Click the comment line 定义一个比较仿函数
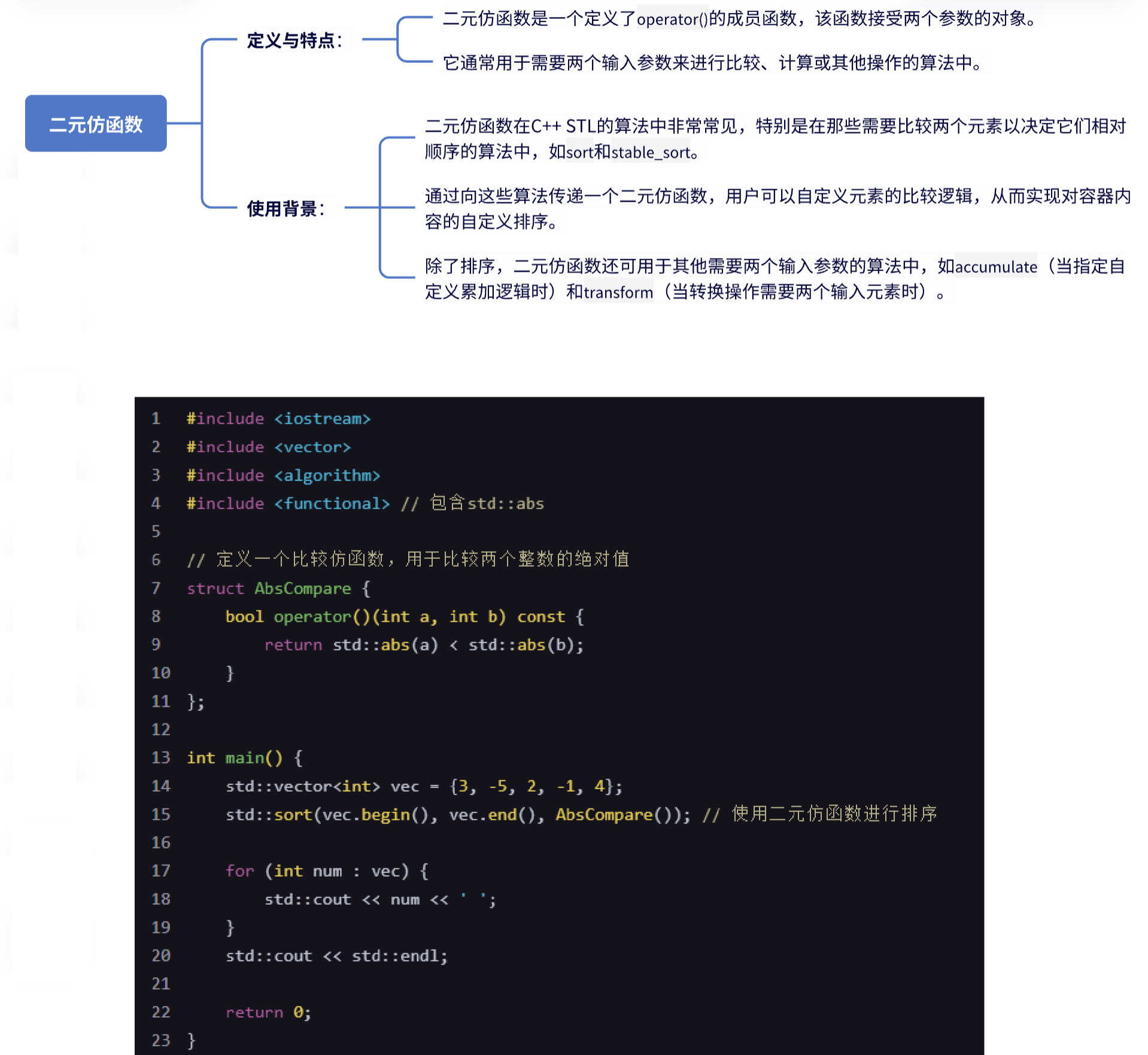1148x1055 pixels. point(408,559)
